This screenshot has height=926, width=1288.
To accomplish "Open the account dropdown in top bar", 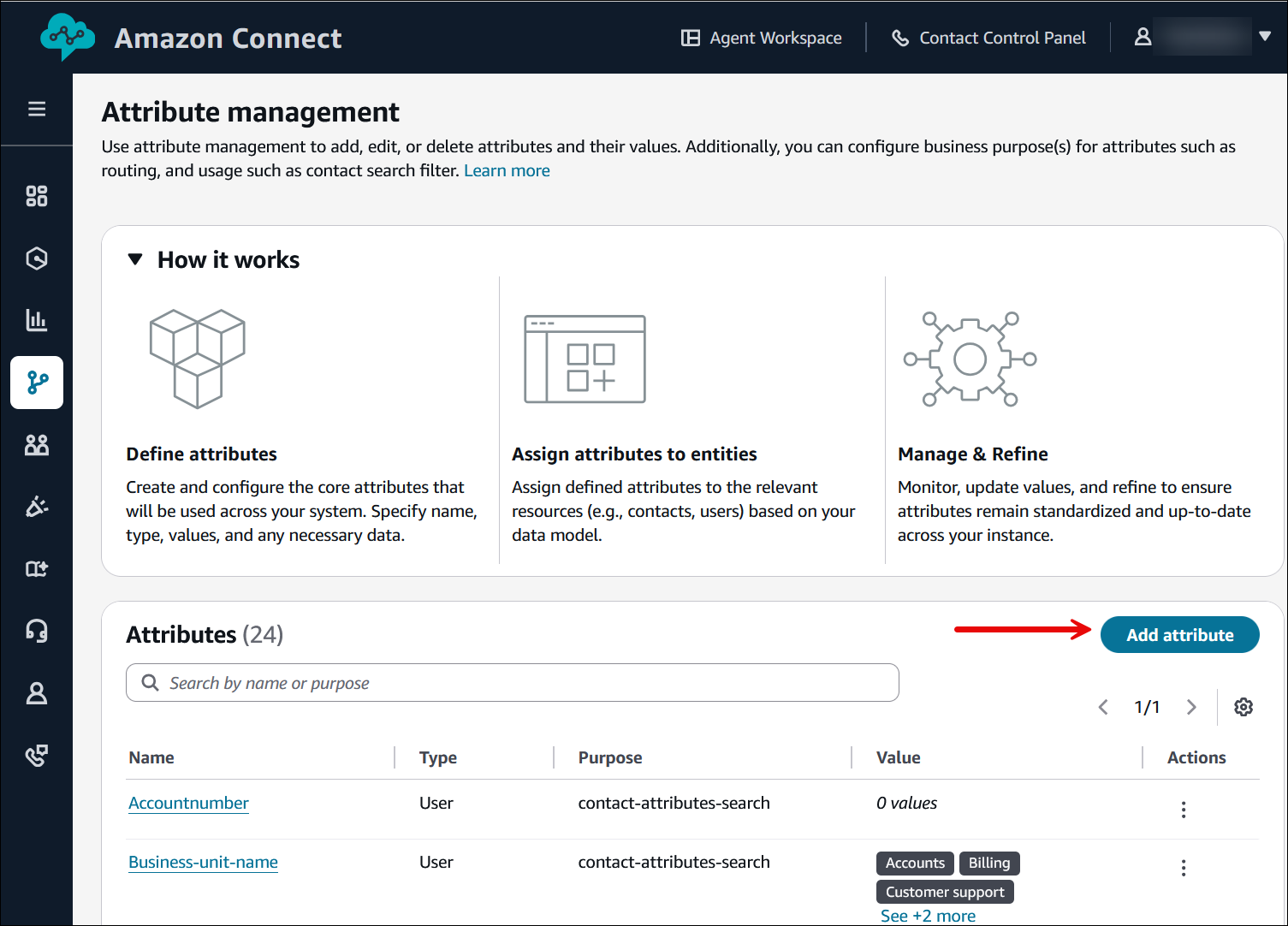I will click(x=1264, y=37).
